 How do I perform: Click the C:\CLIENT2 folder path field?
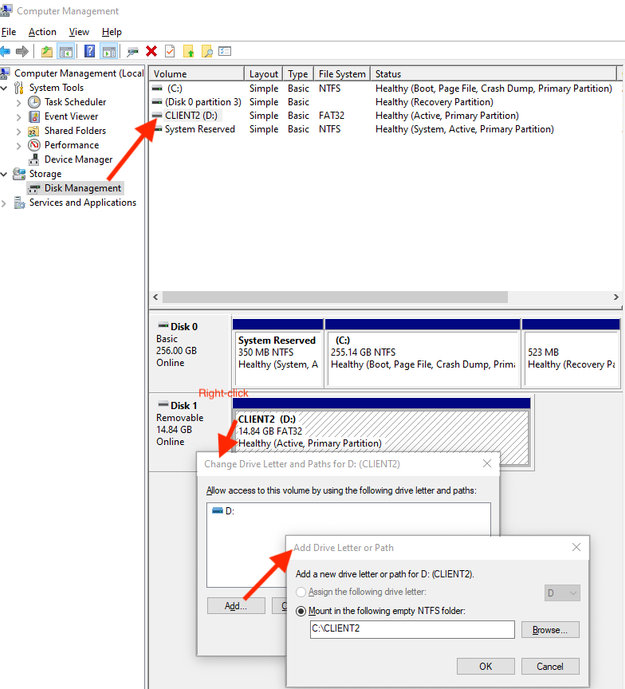[x=412, y=629]
